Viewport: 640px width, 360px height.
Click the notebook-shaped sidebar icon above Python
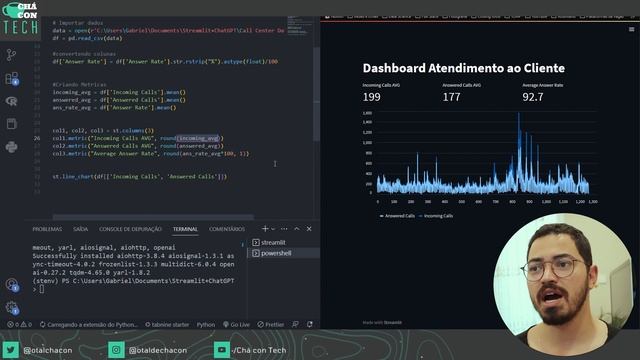point(11,124)
